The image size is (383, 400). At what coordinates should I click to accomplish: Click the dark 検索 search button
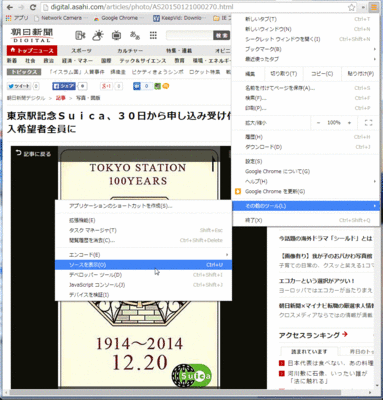pos(221,35)
